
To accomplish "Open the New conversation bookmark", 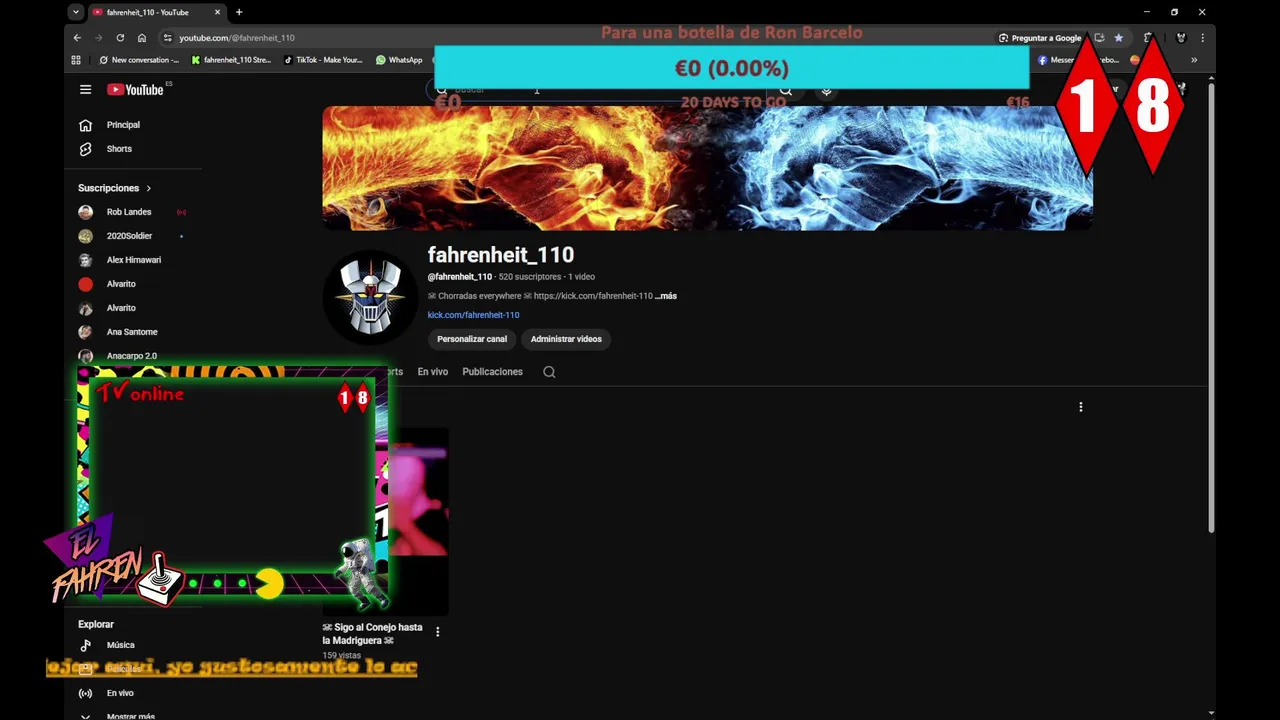I will coord(139,60).
